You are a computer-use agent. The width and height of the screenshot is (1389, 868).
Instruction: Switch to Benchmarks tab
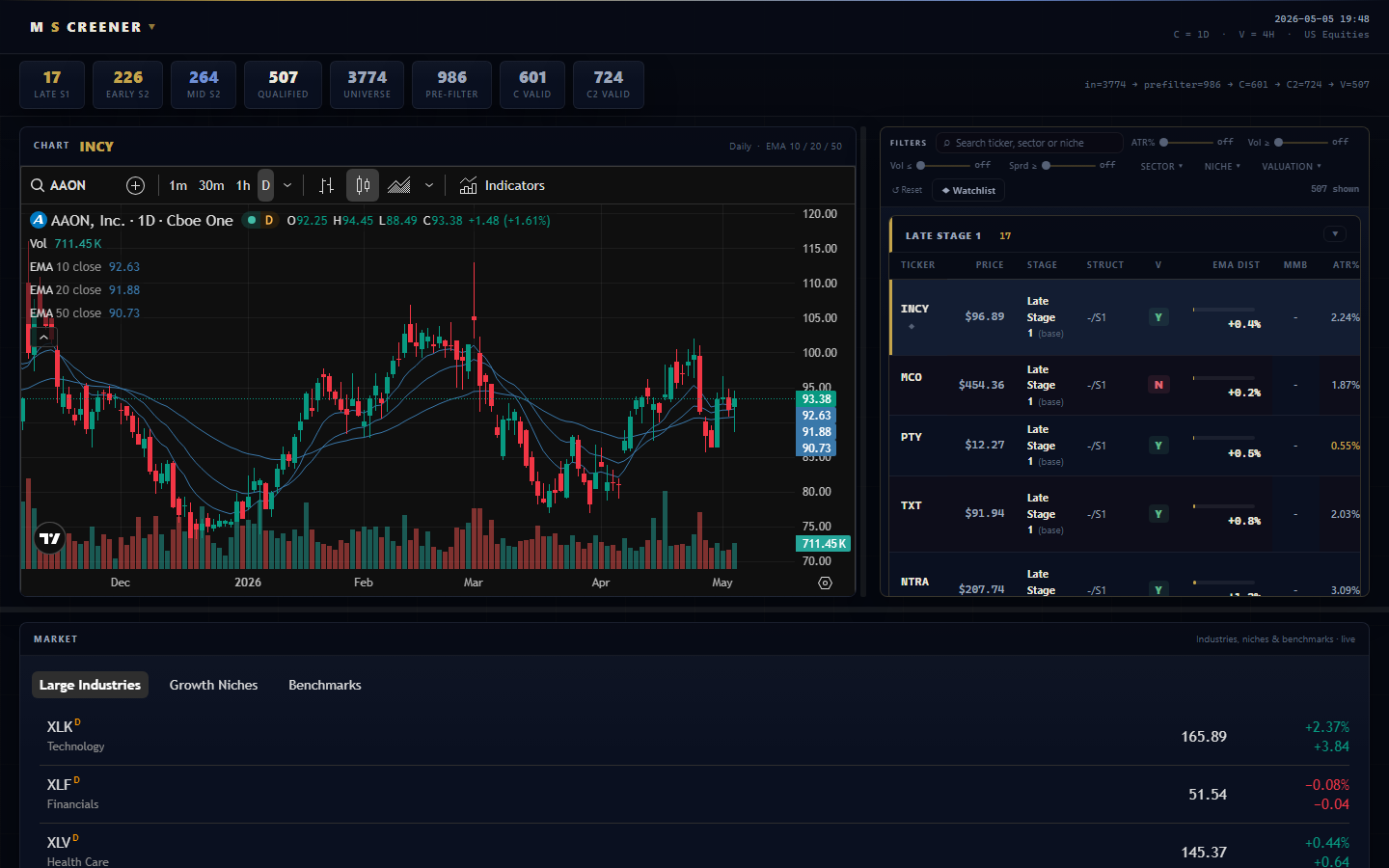click(x=325, y=685)
